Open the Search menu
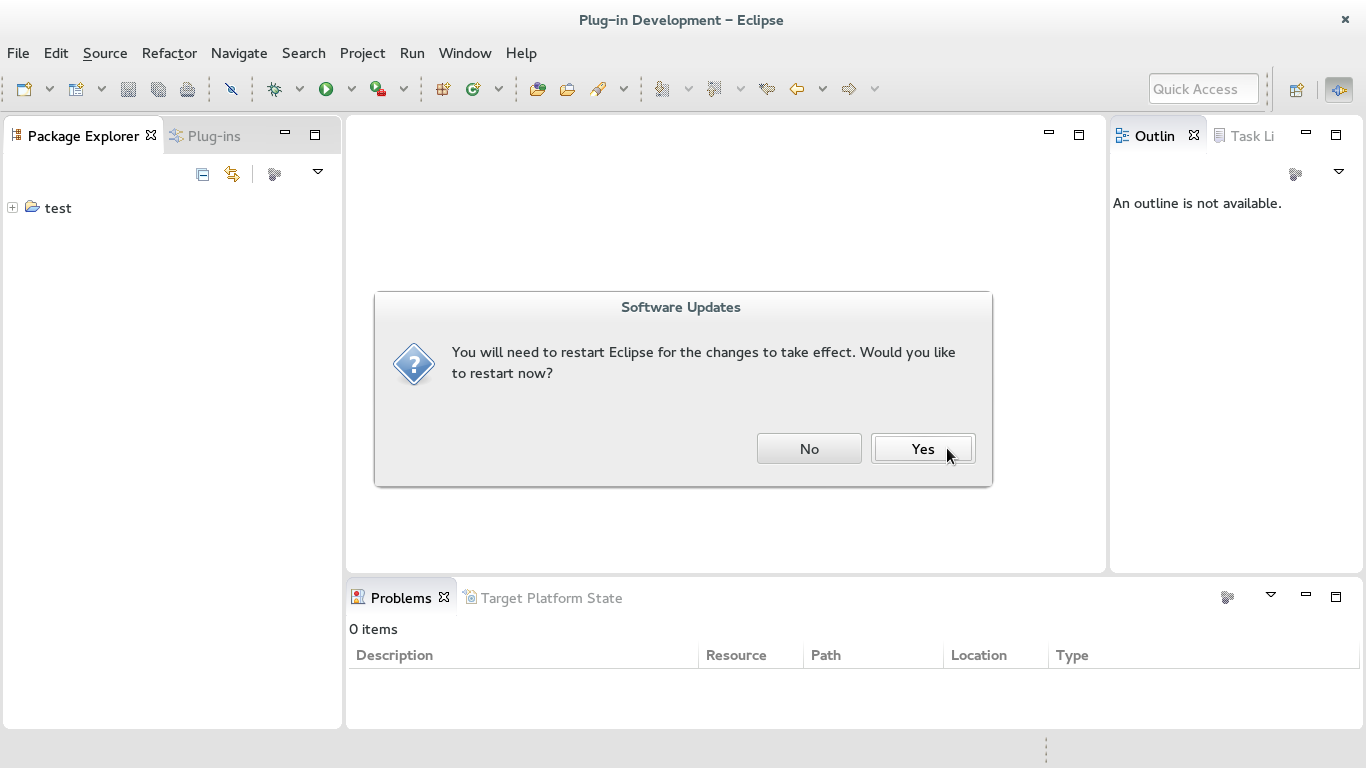Viewport: 1366px width, 768px height. (x=304, y=53)
